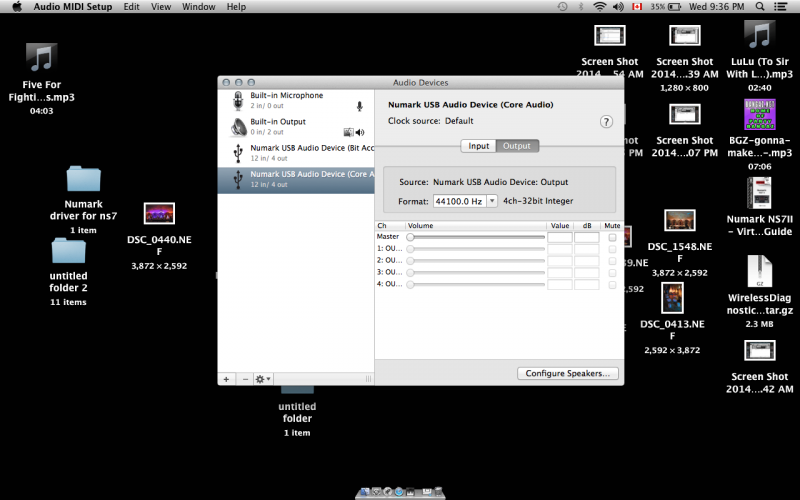Image resolution: width=800 pixels, height=500 pixels.
Task: Click sidebar resize handle beside gear menu
Action: click(x=368, y=379)
